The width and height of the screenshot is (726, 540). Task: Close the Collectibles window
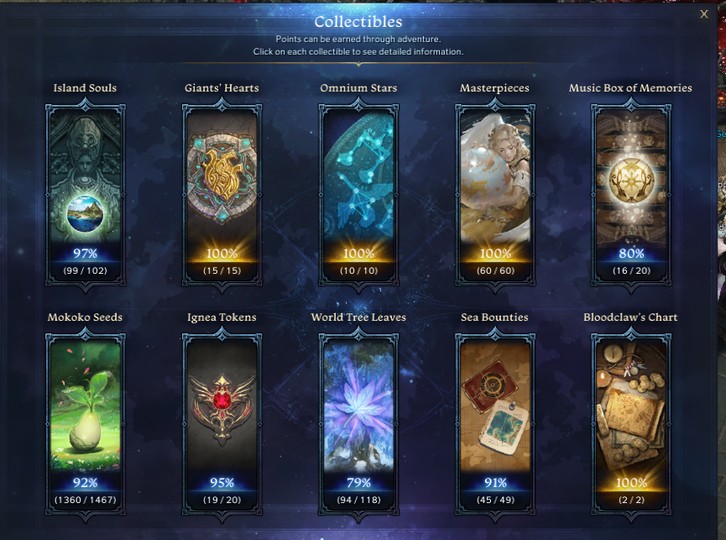coord(704,14)
